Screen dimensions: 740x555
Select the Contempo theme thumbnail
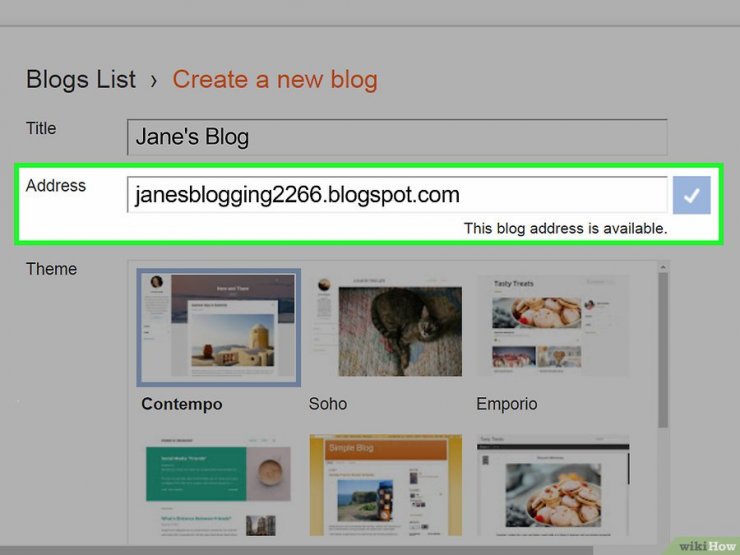[x=219, y=328]
